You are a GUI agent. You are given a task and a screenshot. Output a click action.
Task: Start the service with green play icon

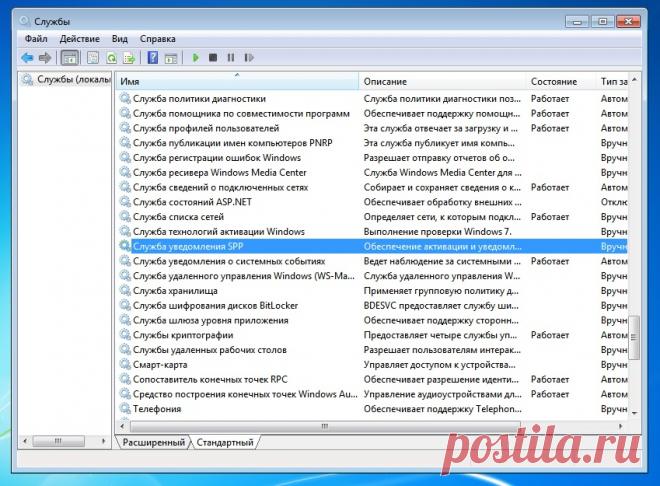tap(195, 58)
